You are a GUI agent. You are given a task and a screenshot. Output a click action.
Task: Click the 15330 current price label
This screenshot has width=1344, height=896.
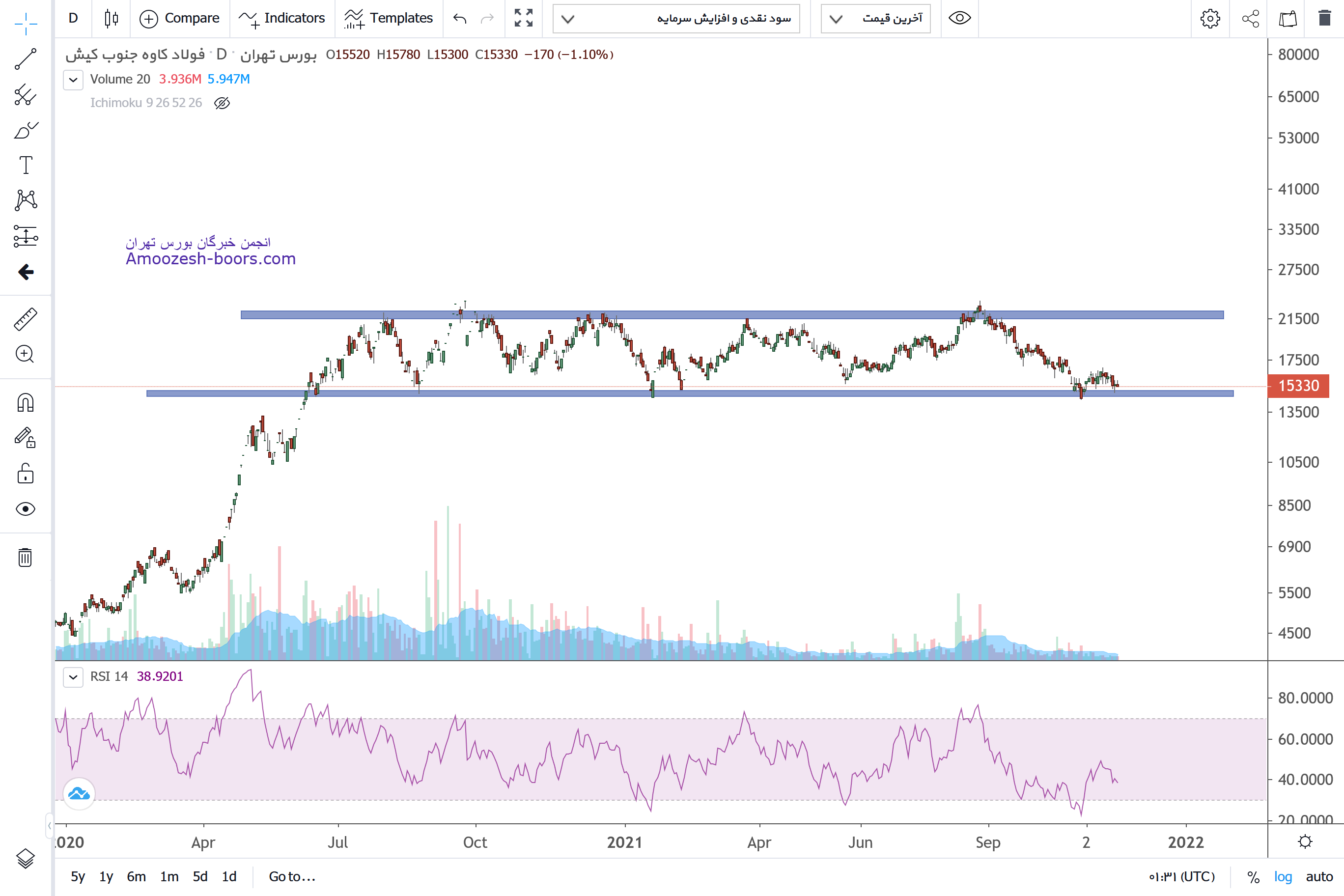point(1298,386)
